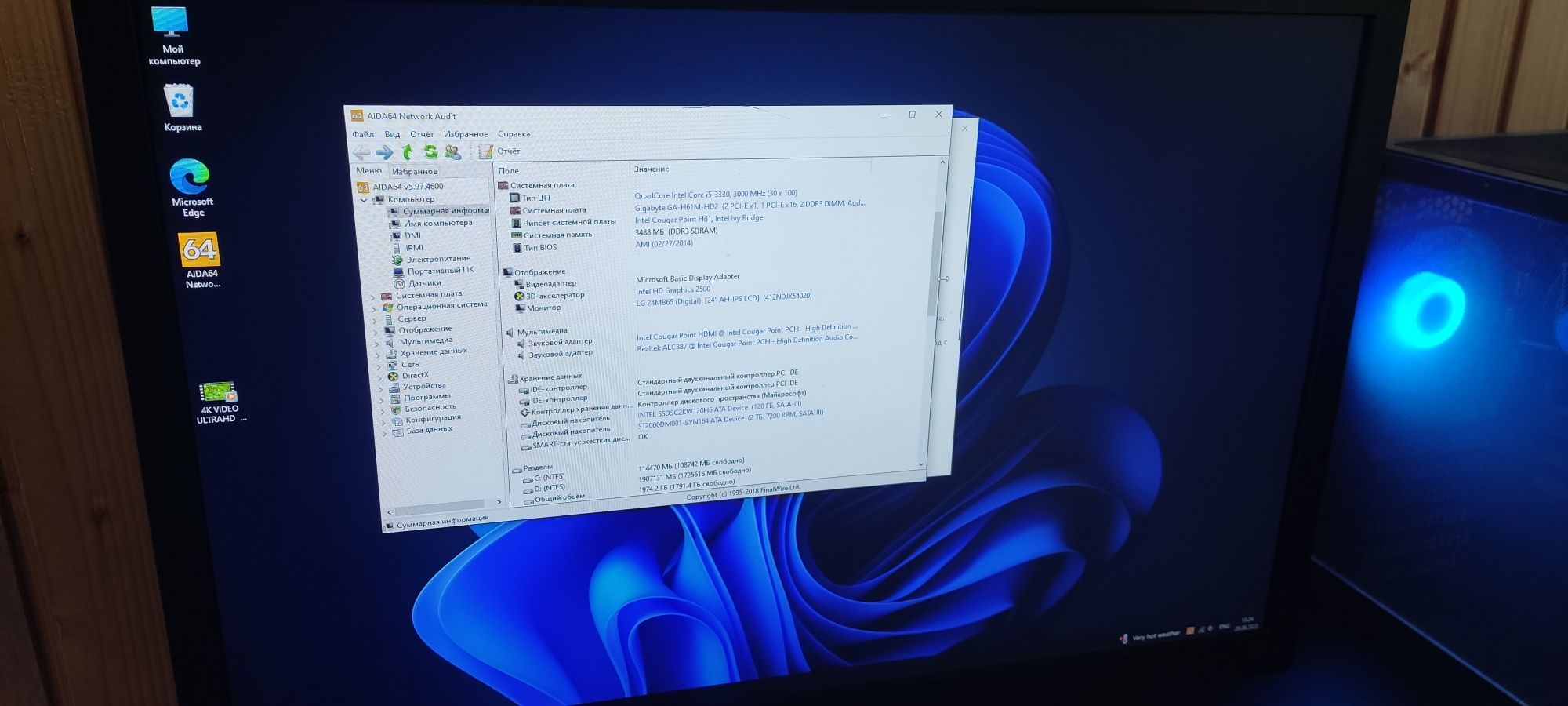Open the Отчёт report wizard toolbar button

499,151
